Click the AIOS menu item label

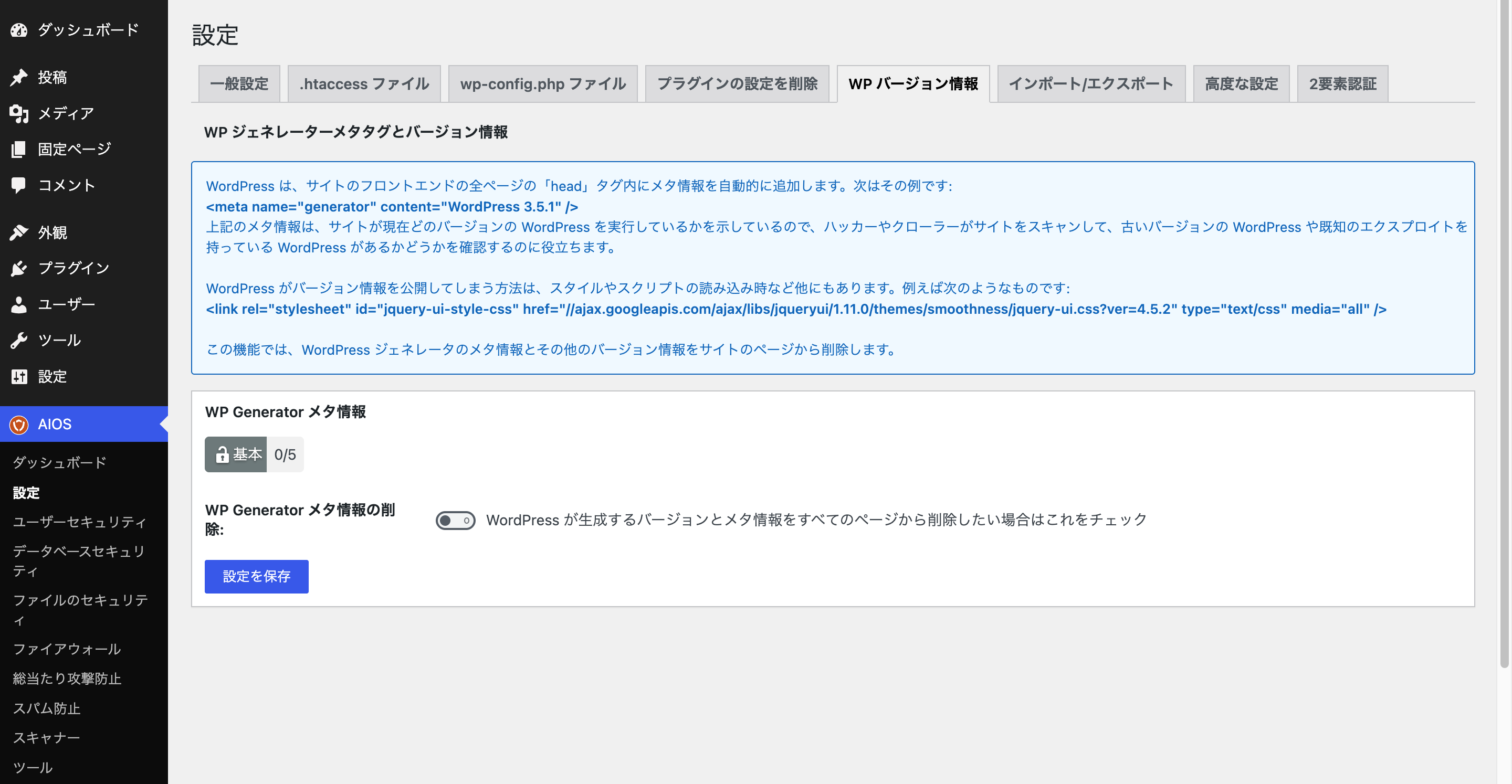tap(55, 425)
